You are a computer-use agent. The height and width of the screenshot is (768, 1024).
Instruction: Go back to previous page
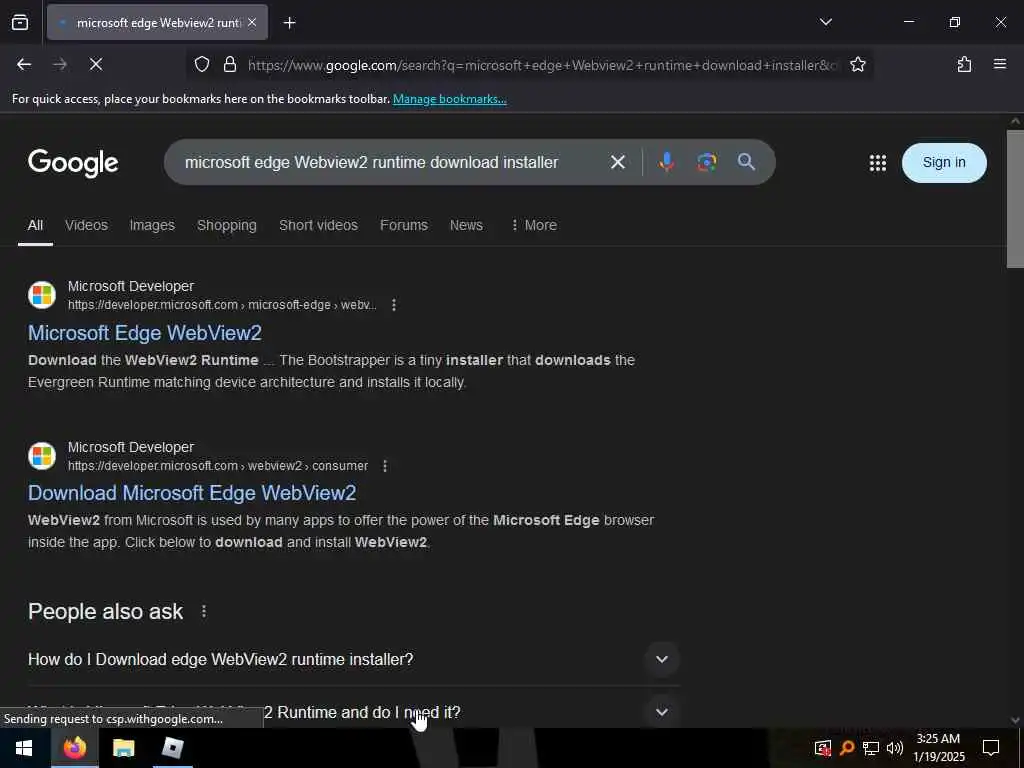click(24, 64)
